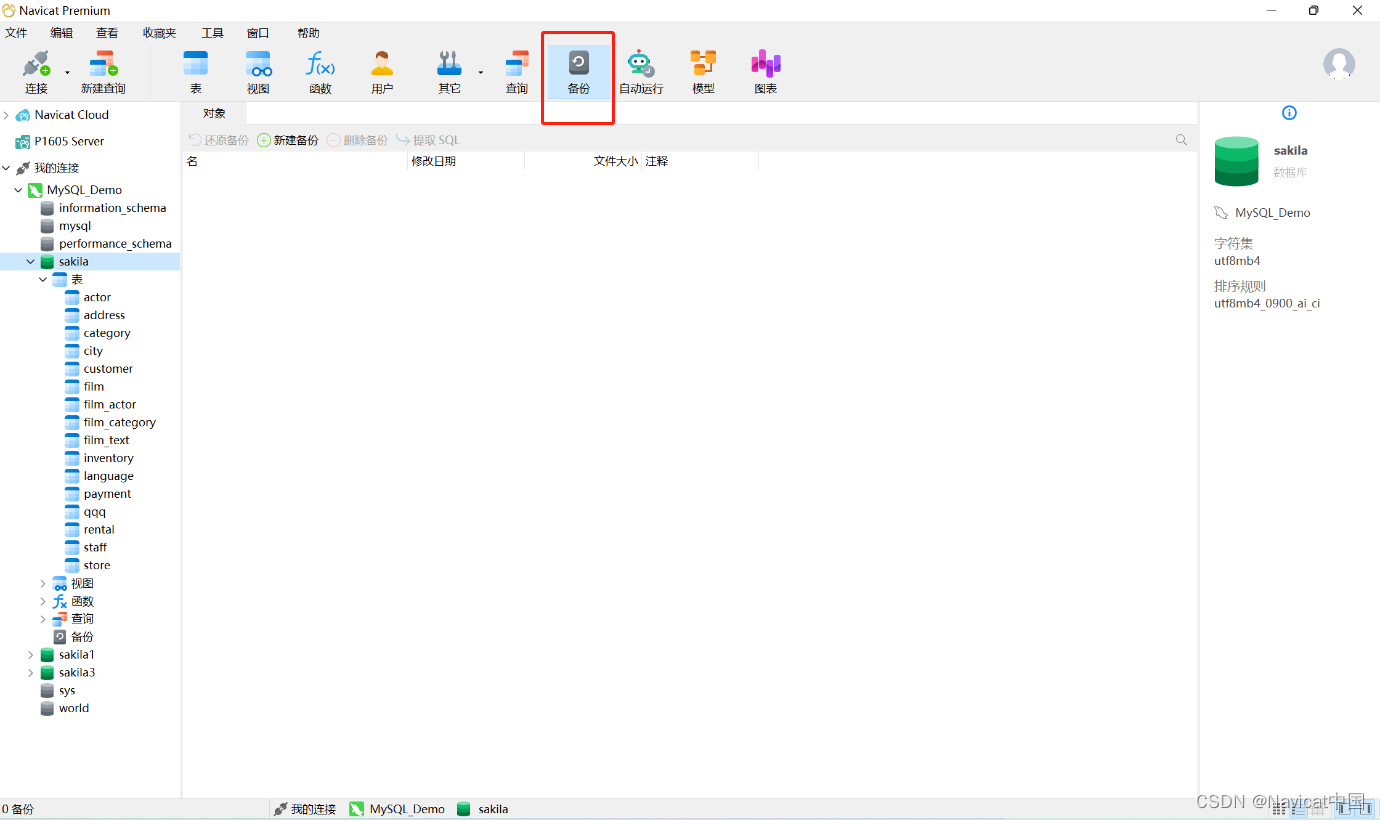Click the search magnifier icon
Viewport: 1380px width, 820px height.
pyautogui.click(x=1182, y=140)
